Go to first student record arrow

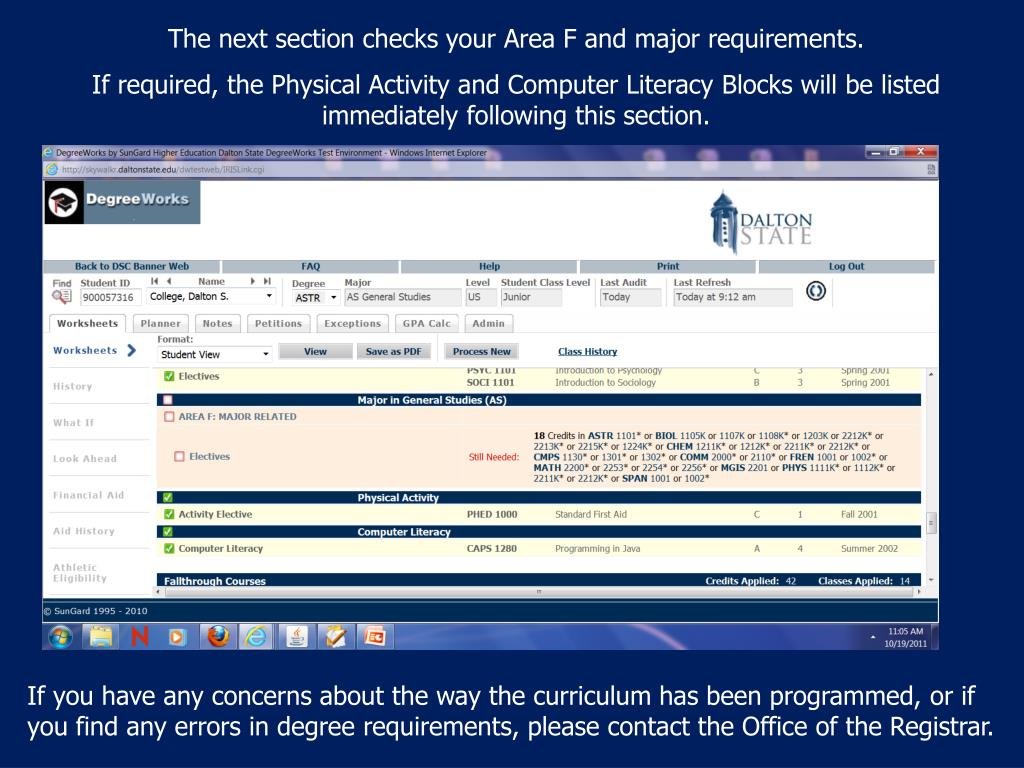(x=154, y=282)
